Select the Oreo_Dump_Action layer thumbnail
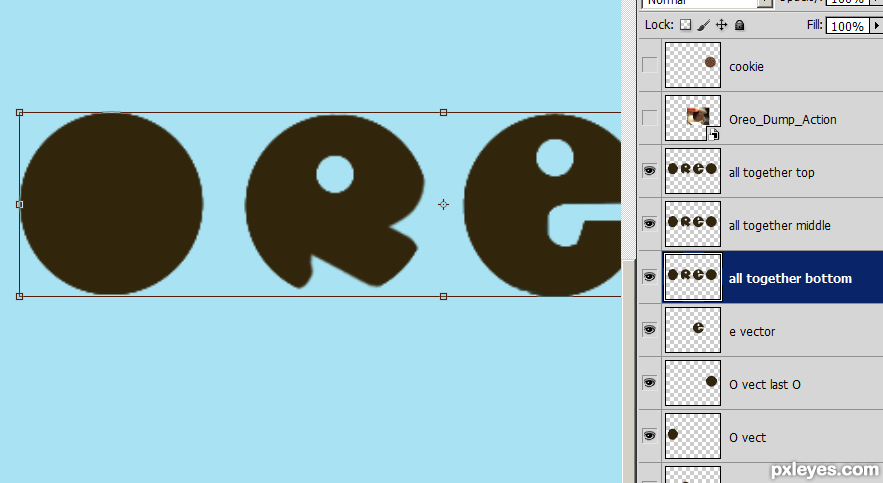Image resolution: width=883 pixels, height=483 pixels. click(693, 118)
